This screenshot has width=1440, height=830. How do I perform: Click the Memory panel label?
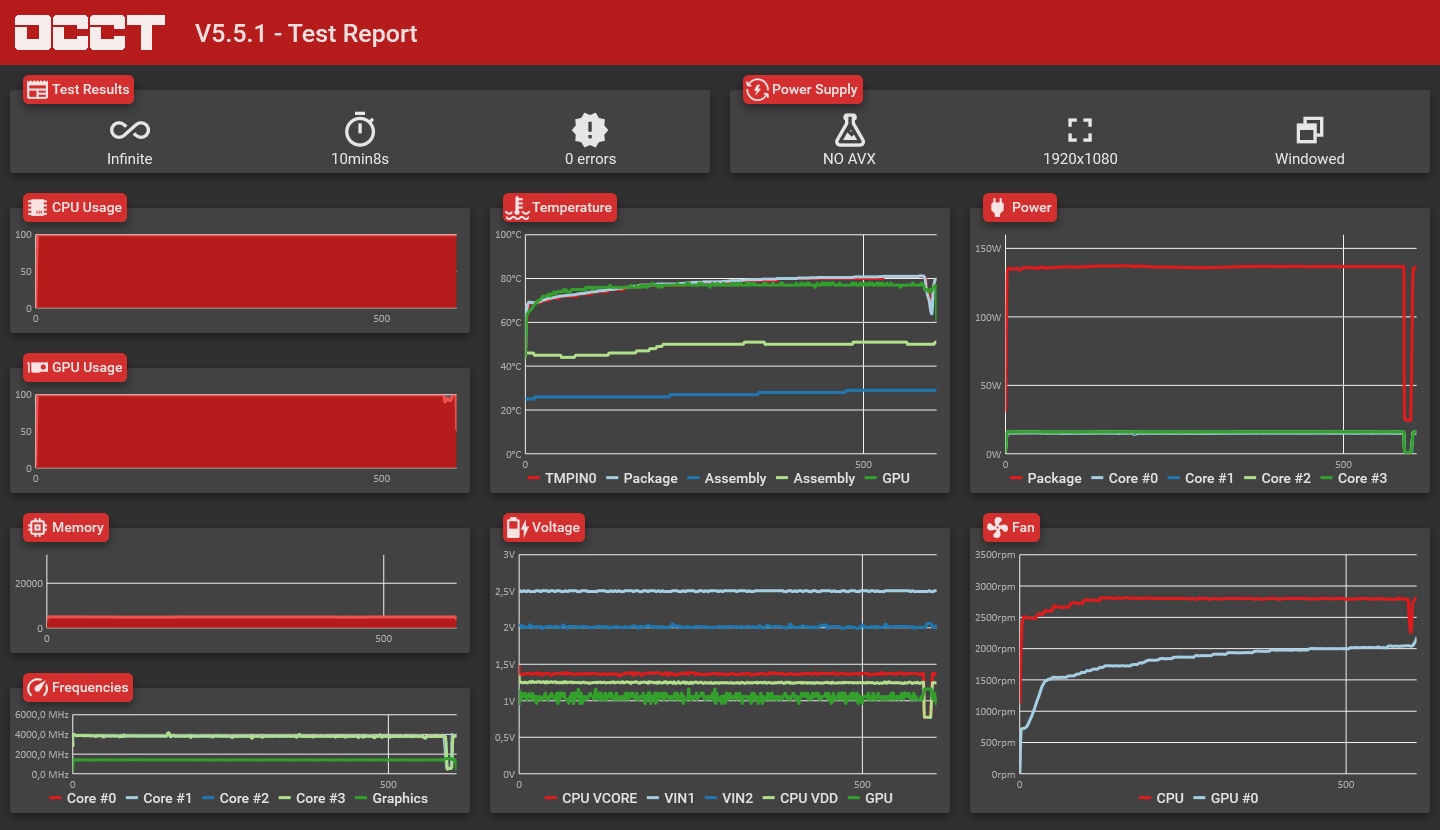pyautogui.click(x=66, y=527)
